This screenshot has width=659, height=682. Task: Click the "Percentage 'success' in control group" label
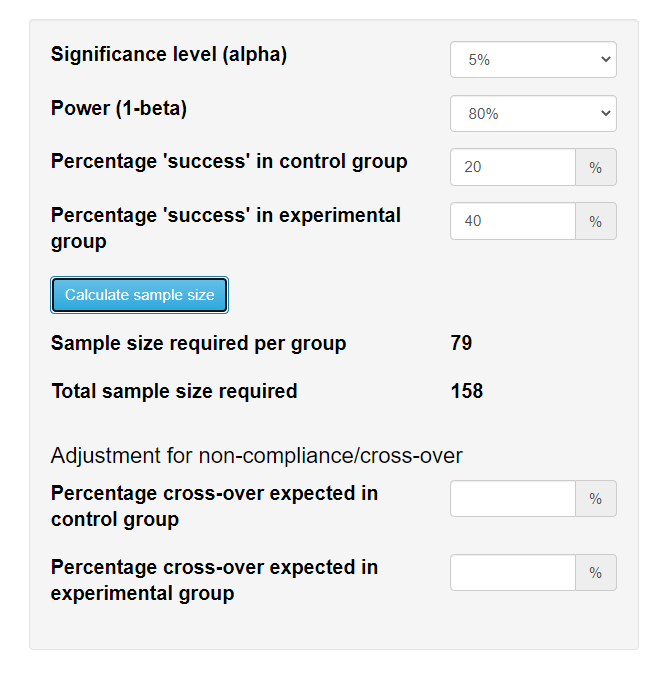[229, 162]
